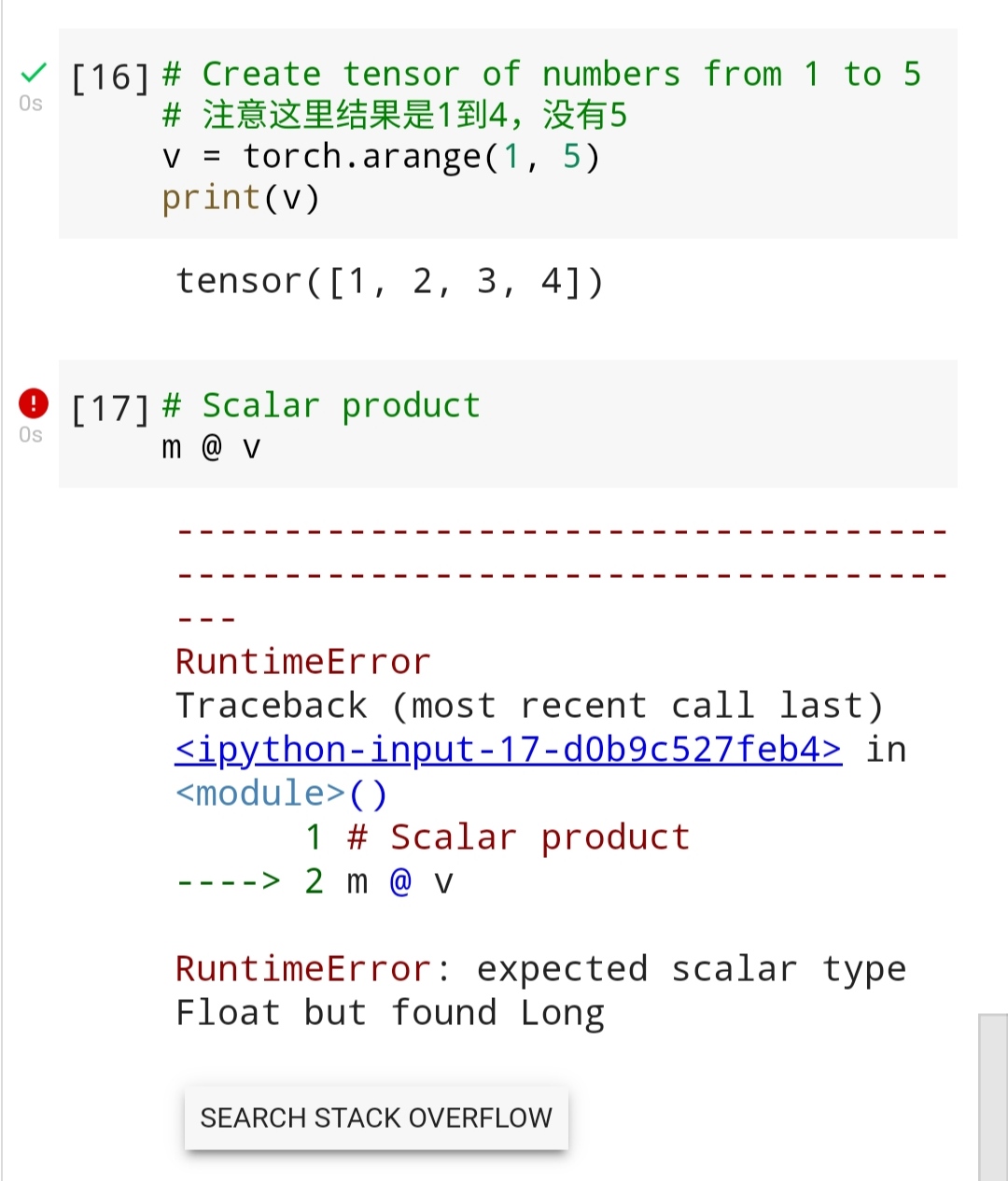Open the ipython-input-17 traceback link
1008x1181 pixels.
pos(508,750)
